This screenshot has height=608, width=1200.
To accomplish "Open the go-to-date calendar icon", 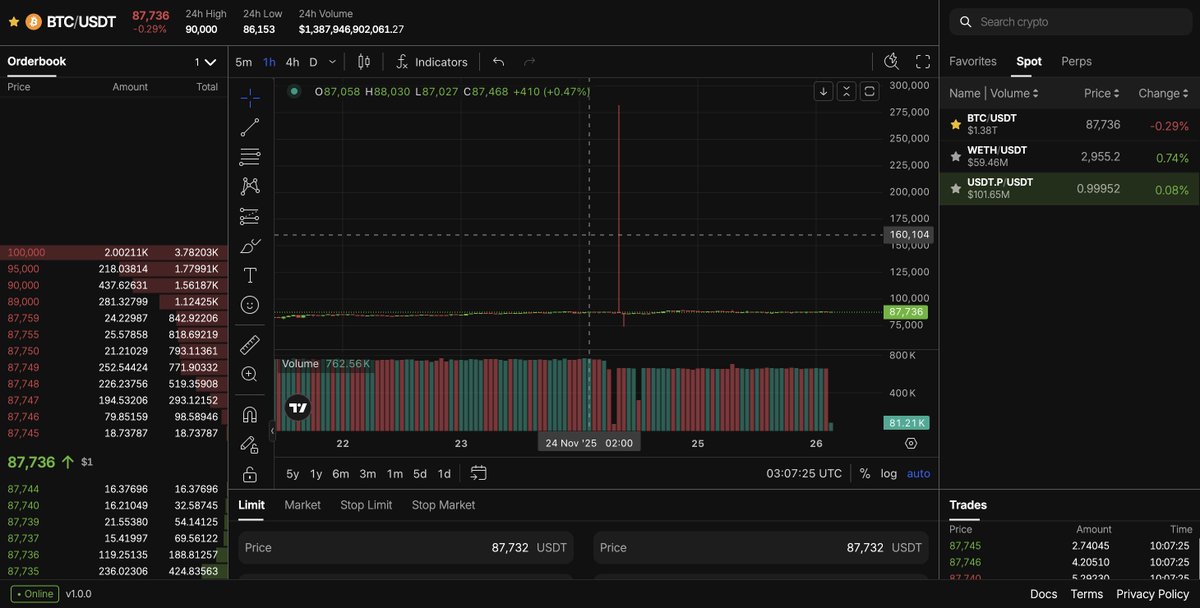I will coord(479,473).
